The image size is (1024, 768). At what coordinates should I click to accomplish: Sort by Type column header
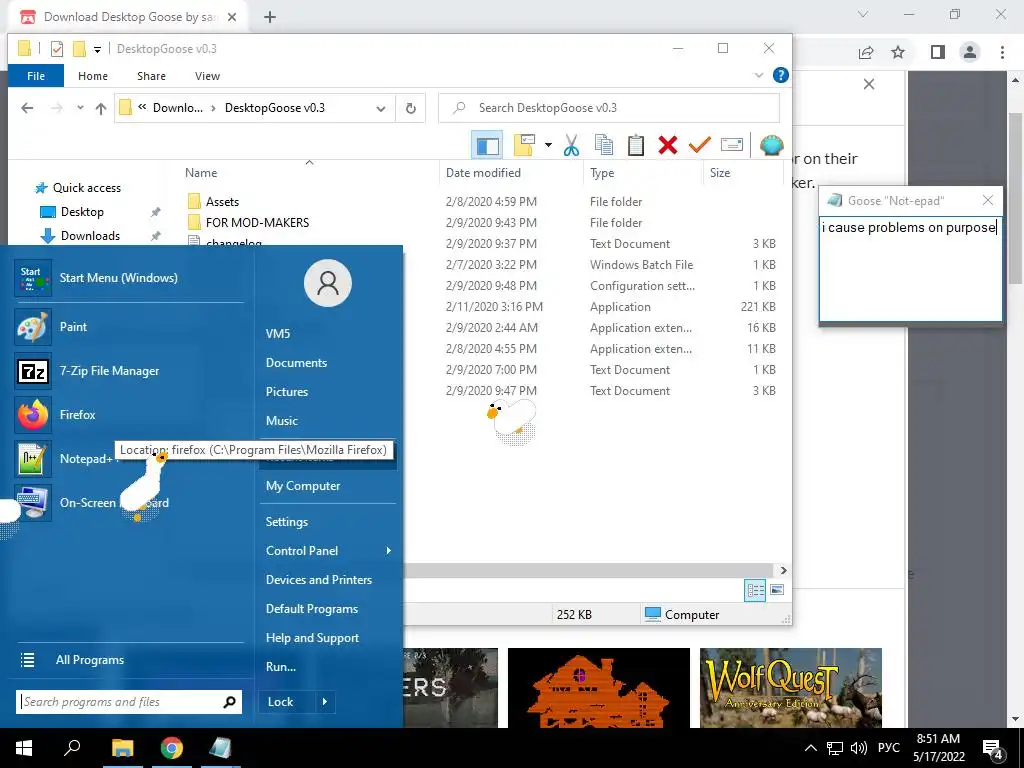point(602,173)
